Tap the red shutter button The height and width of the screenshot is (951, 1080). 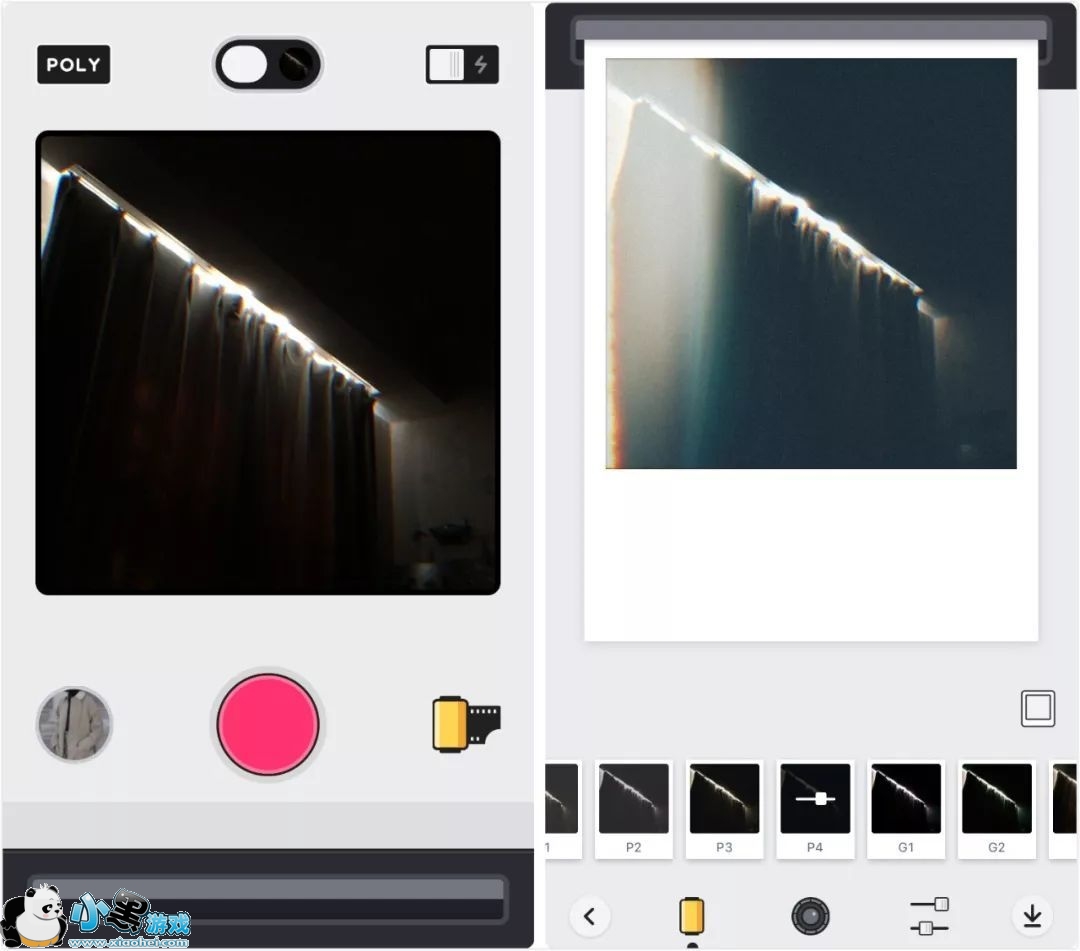268,724
